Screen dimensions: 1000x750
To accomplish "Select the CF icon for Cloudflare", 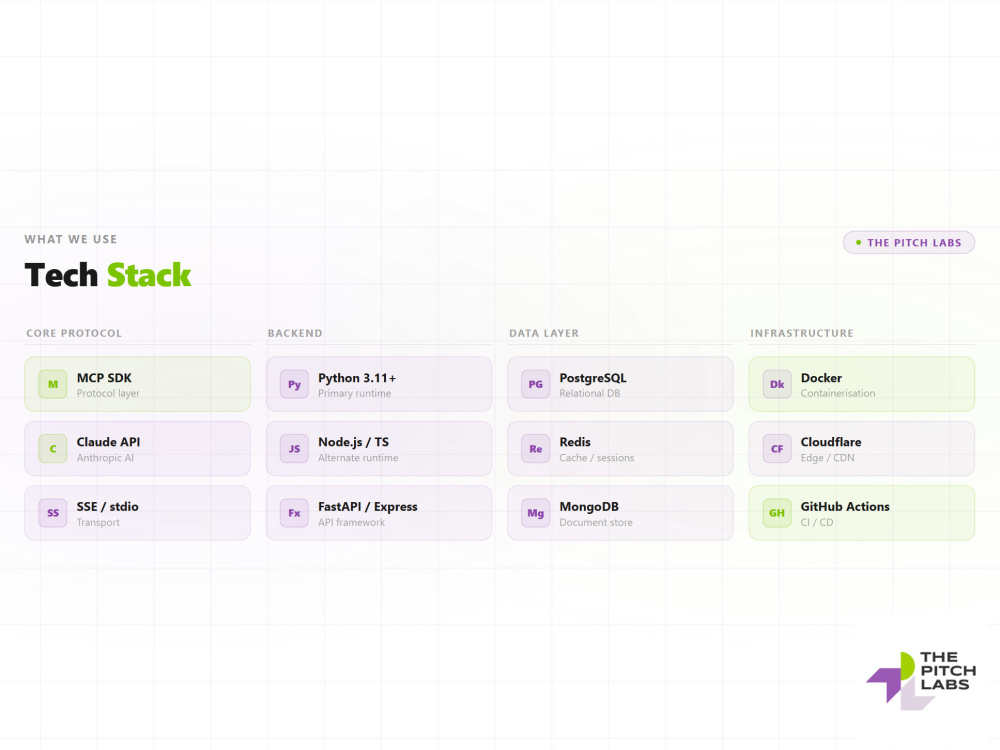I will coord(777,449).
